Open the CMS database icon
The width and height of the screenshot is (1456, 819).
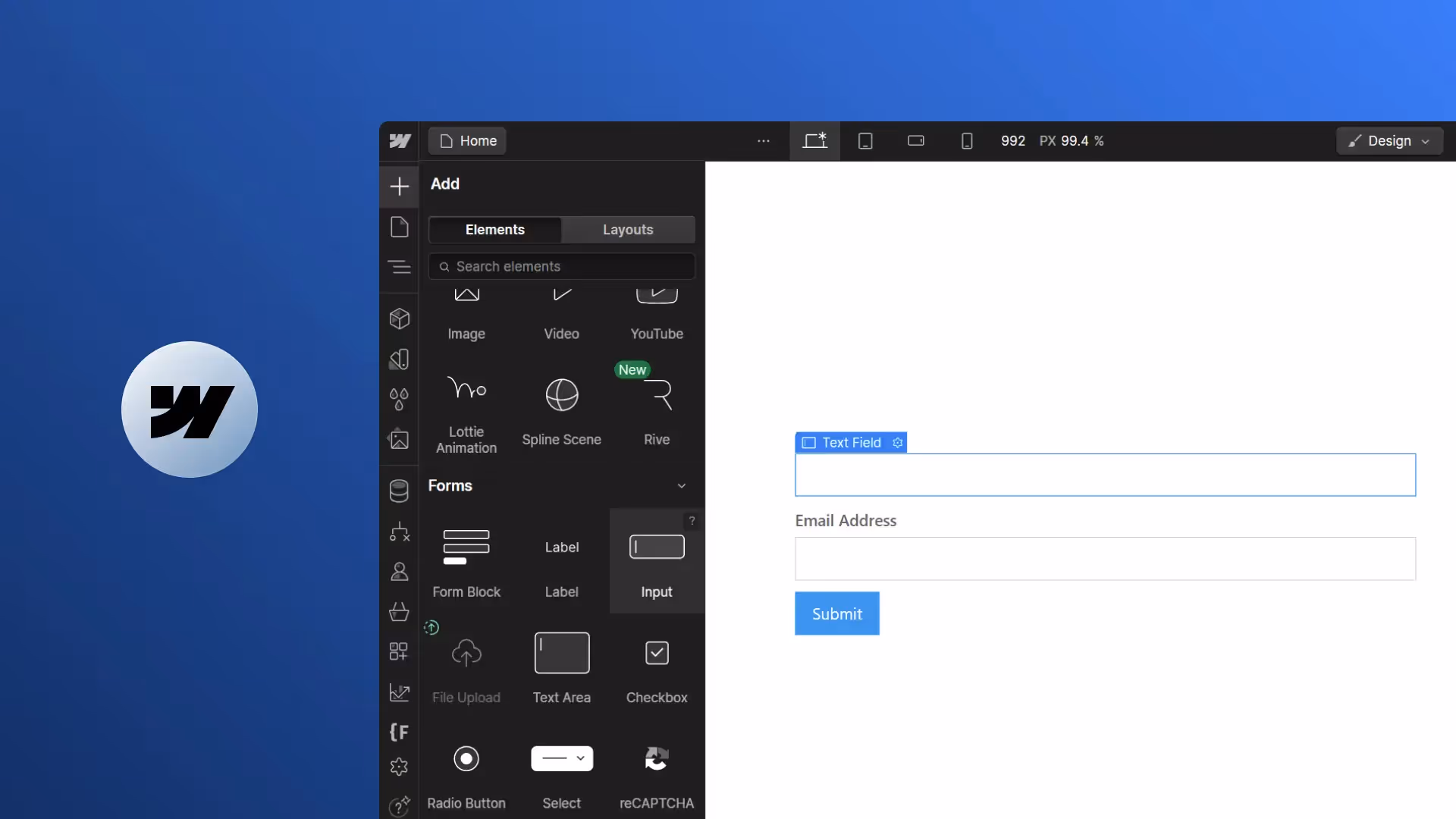tap(399, 491)
